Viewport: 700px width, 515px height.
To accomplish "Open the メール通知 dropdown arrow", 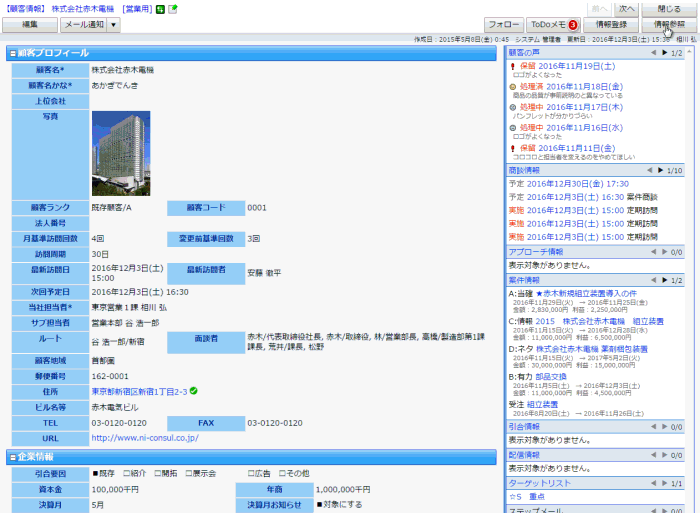I will 112,24.
